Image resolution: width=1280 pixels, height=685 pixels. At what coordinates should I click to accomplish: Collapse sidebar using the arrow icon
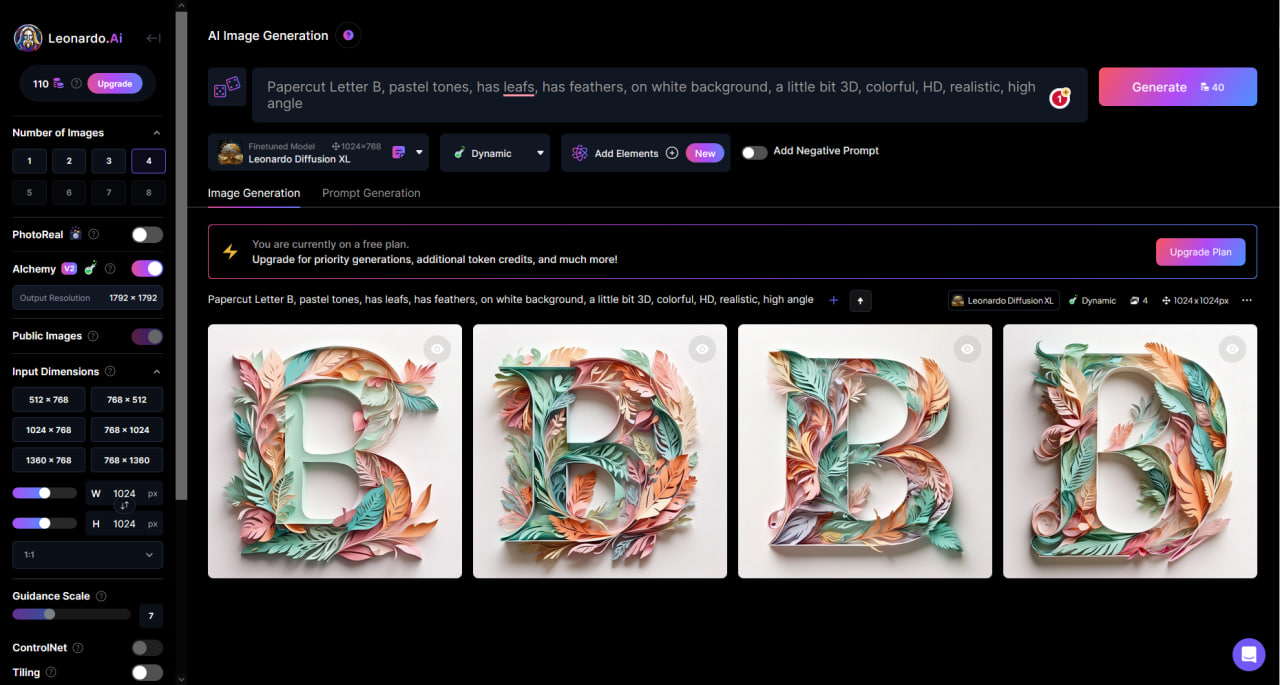point(153,38)
